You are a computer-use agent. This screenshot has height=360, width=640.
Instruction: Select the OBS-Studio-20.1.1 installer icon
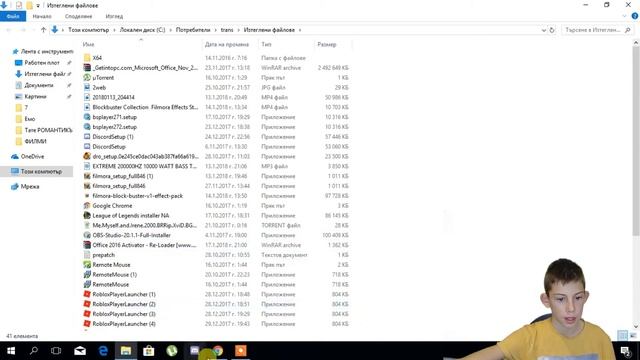87,235
